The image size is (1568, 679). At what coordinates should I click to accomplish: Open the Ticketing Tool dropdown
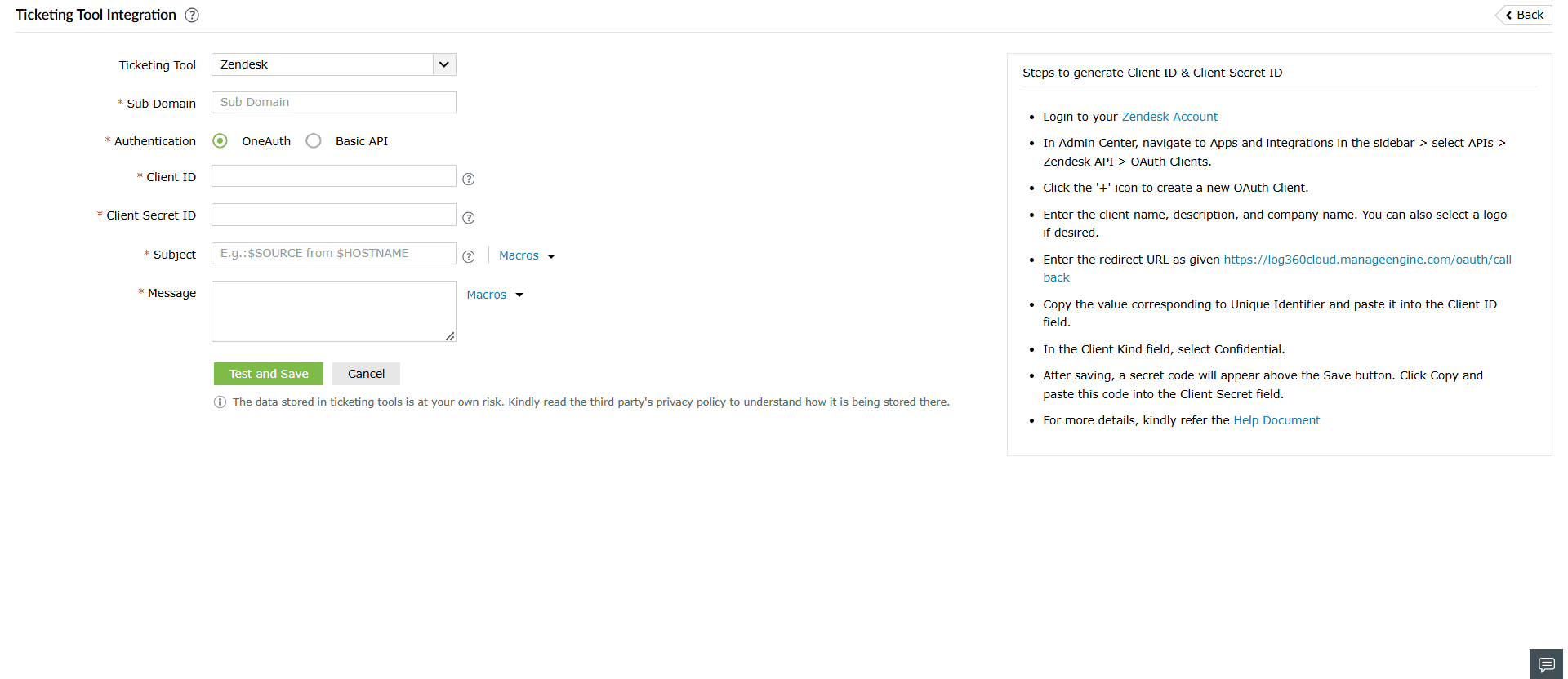coord(334,64)
